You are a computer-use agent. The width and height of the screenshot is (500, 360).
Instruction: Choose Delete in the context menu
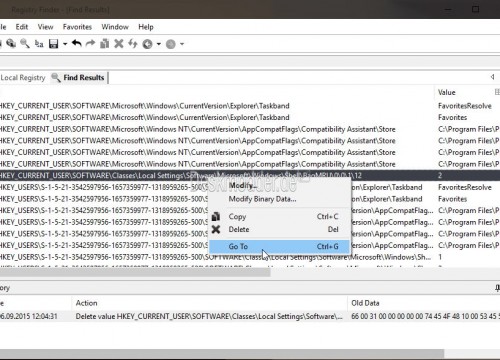tap(279, 229)
